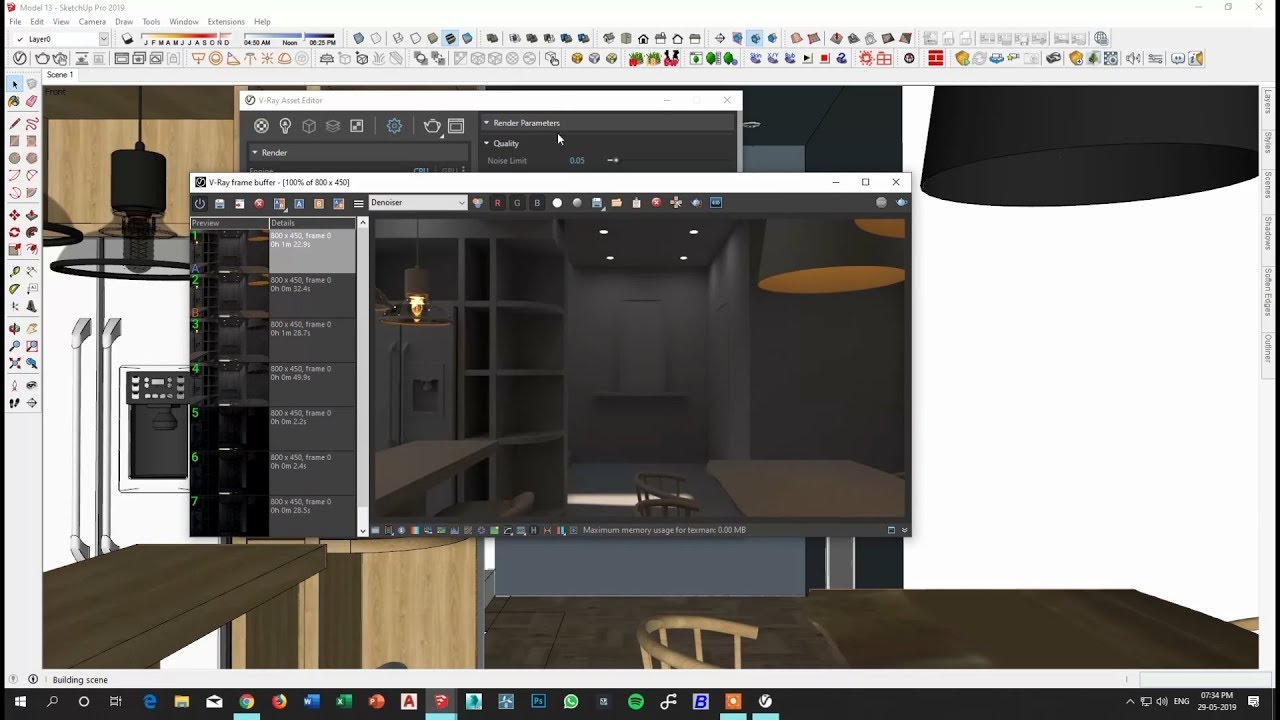Click teapot render button in Asset Editor

click(432, 126)
